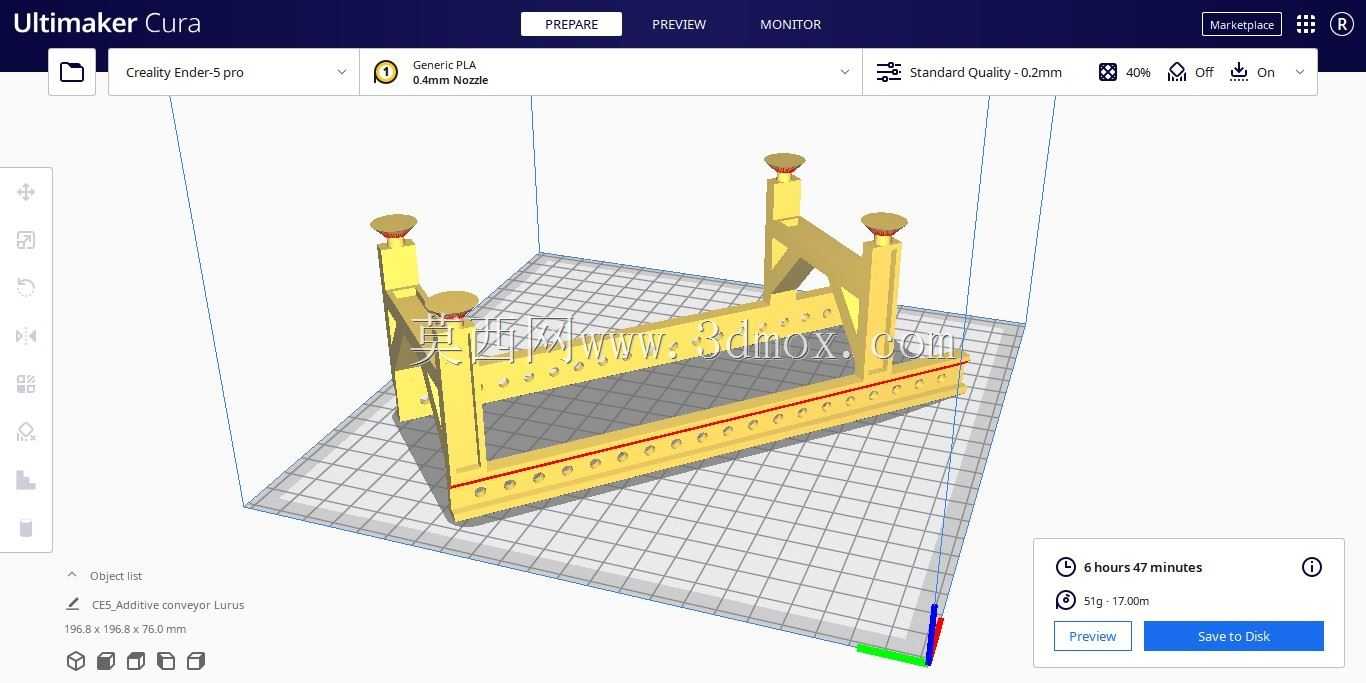Open the stair-shaped custom supports tool
1366x683 pixels.
pos(26,480)
